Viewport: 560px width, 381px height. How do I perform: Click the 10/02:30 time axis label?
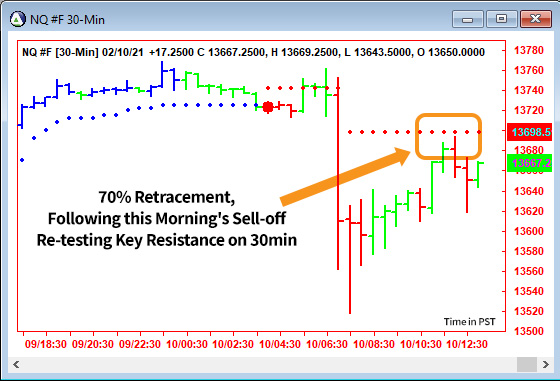(x=233, y=344)
